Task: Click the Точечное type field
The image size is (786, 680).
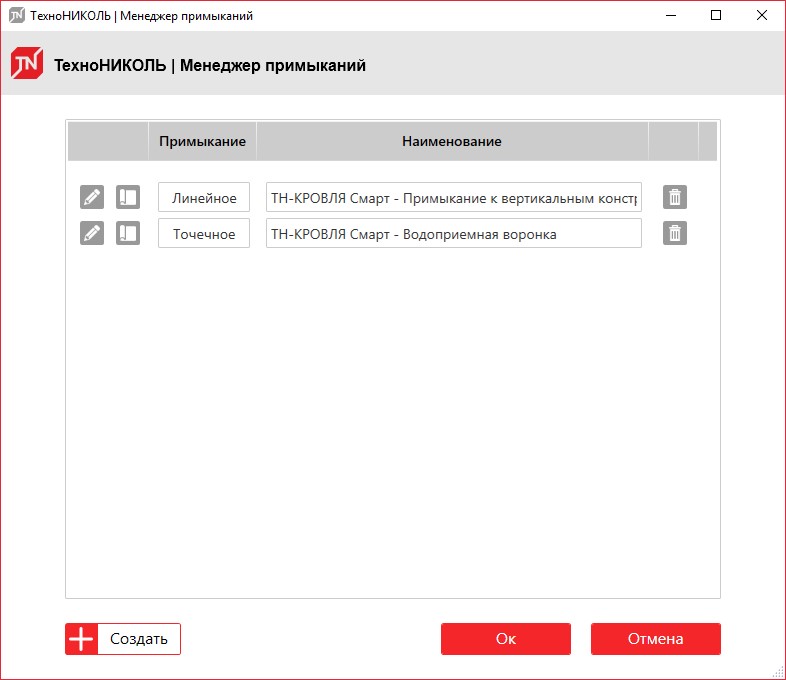Action: [204, 233]
